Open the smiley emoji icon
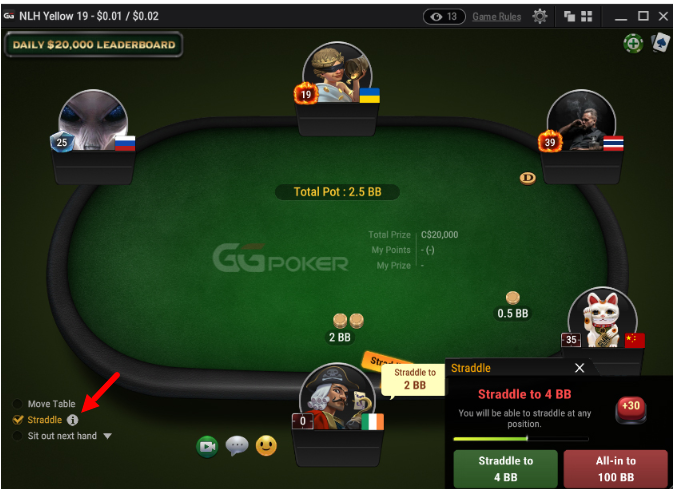674x489 pixels. pos(266,446)
